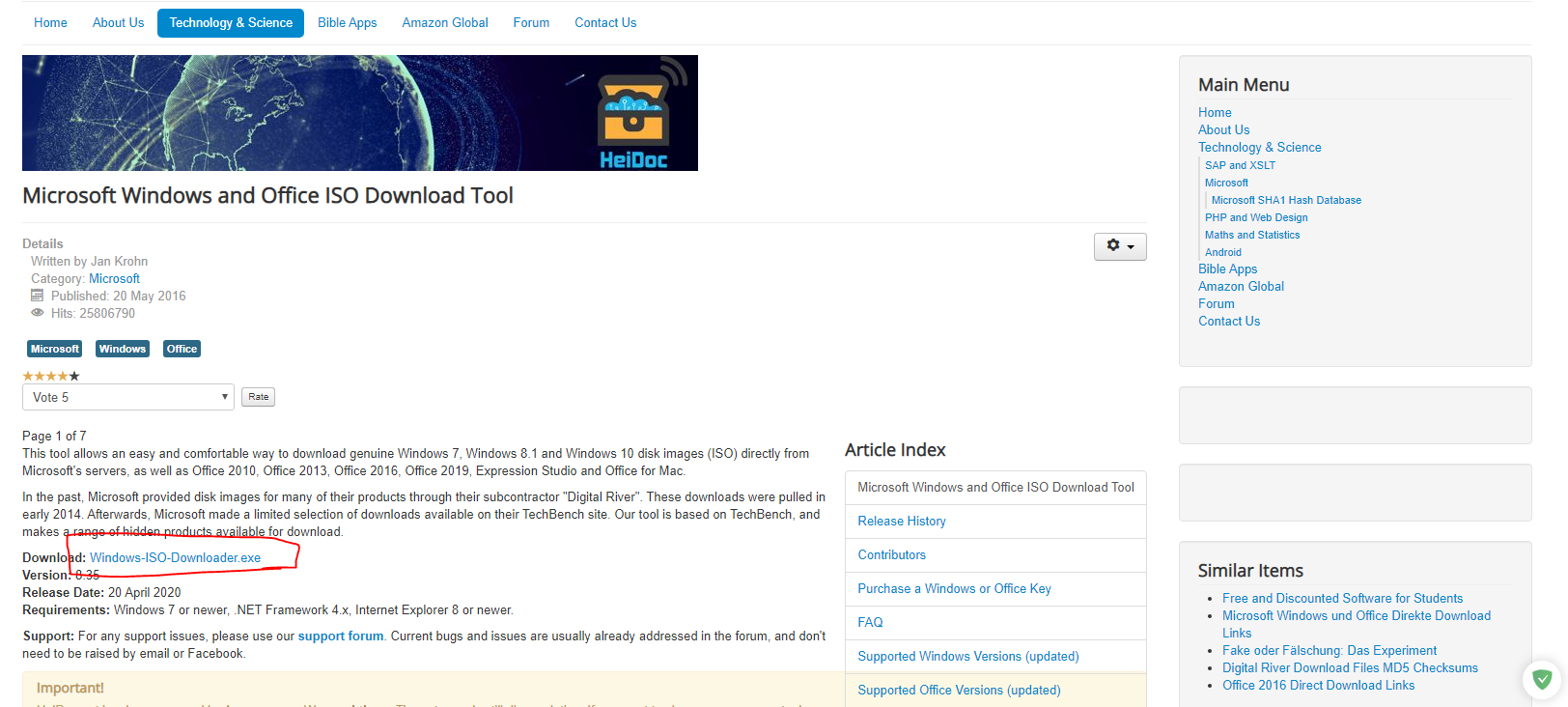Click Technology & Science in Main Menu sidebar
Screen dimensions: 1568x707
(x=1260, y=147)
